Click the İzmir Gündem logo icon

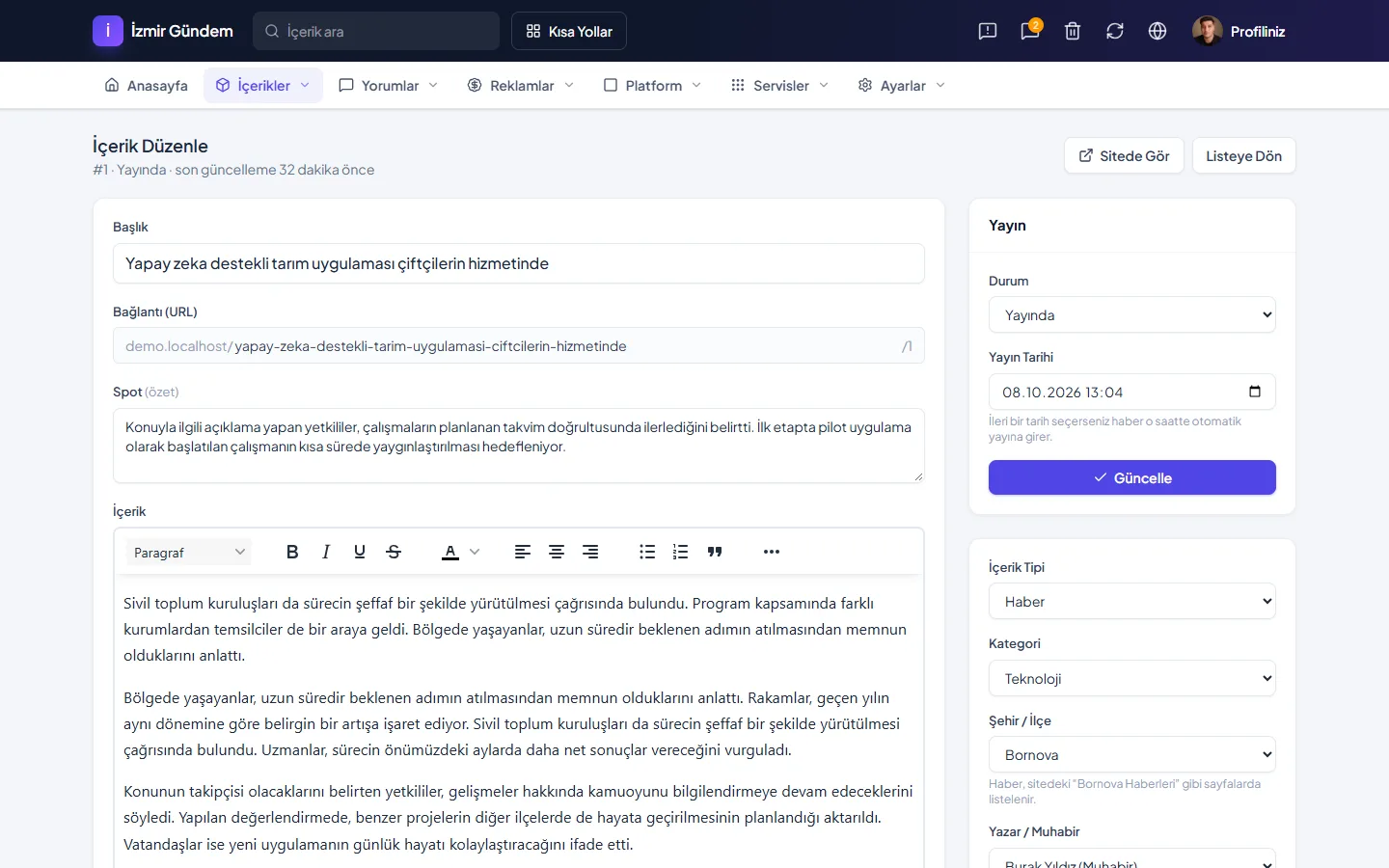[108, 31]
